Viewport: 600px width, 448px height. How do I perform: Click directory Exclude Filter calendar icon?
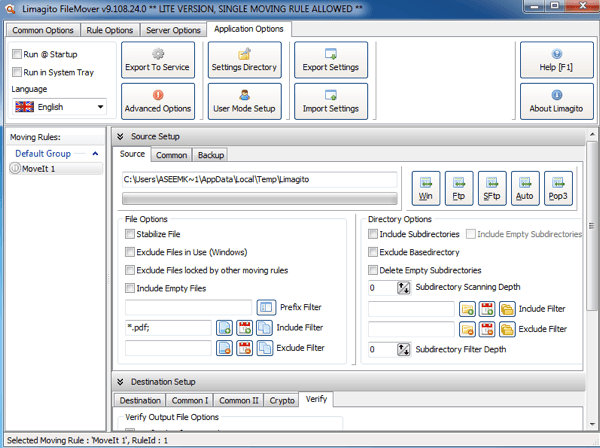click(x=487, y=329)
